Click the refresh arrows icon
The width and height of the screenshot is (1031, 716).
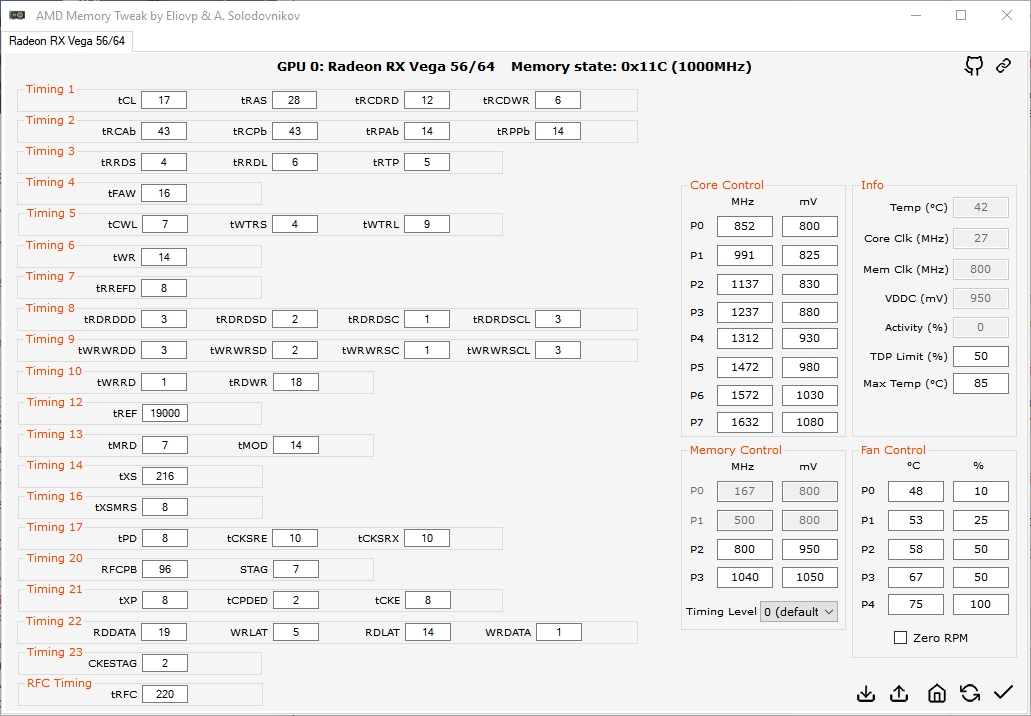click(970, 693)
